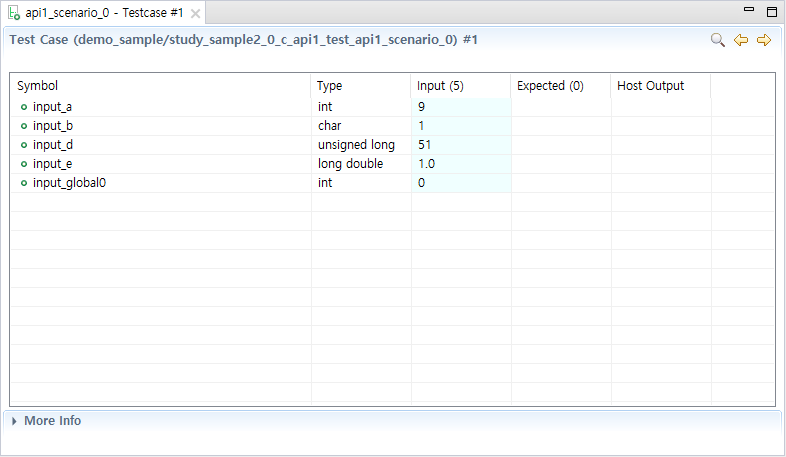Edit the input value 9 for input_a
The height and width of the screenshot is (457, 786).
click(x=461, y=107)
